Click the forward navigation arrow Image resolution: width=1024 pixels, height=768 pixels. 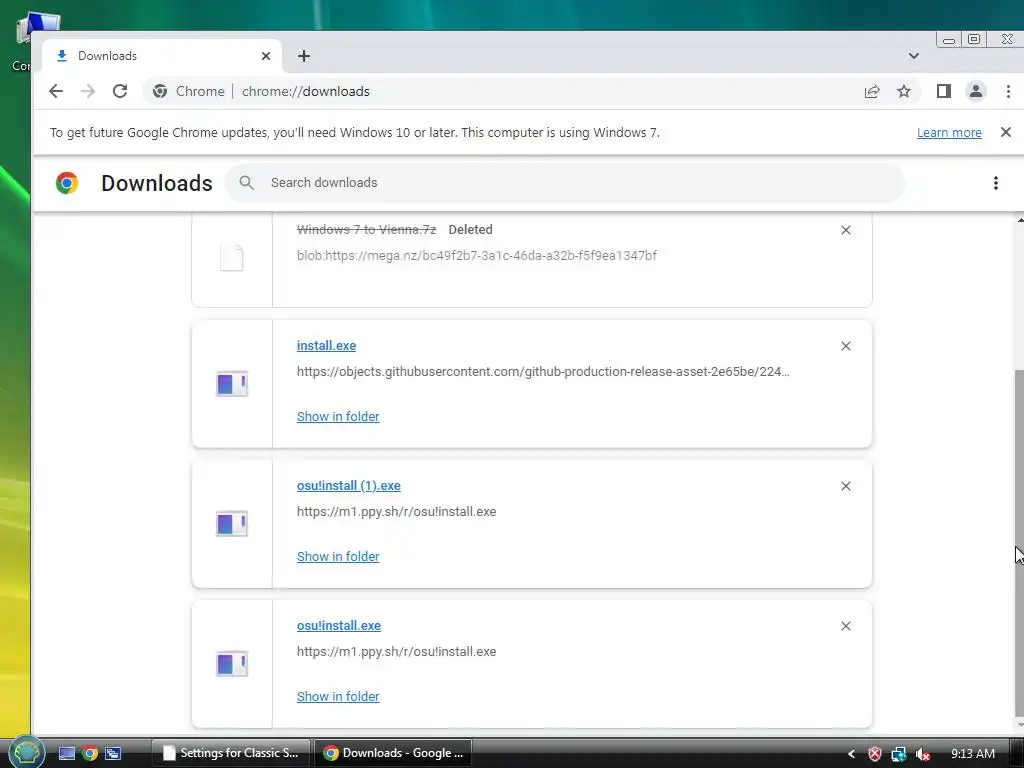[88, 91]
